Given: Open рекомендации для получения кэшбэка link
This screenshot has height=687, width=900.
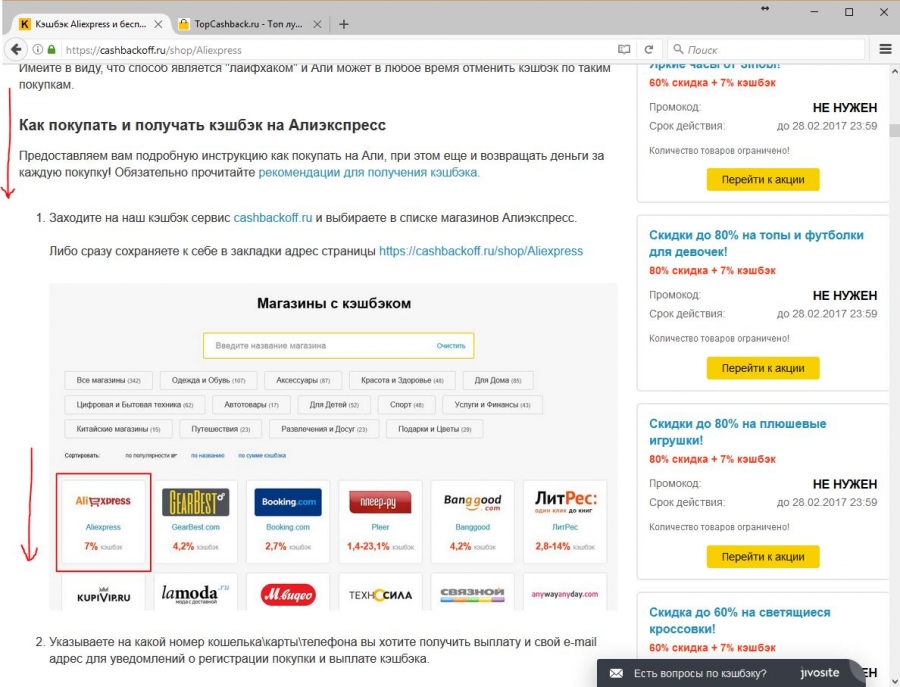Looking at the screenshot, I should 368,173.
